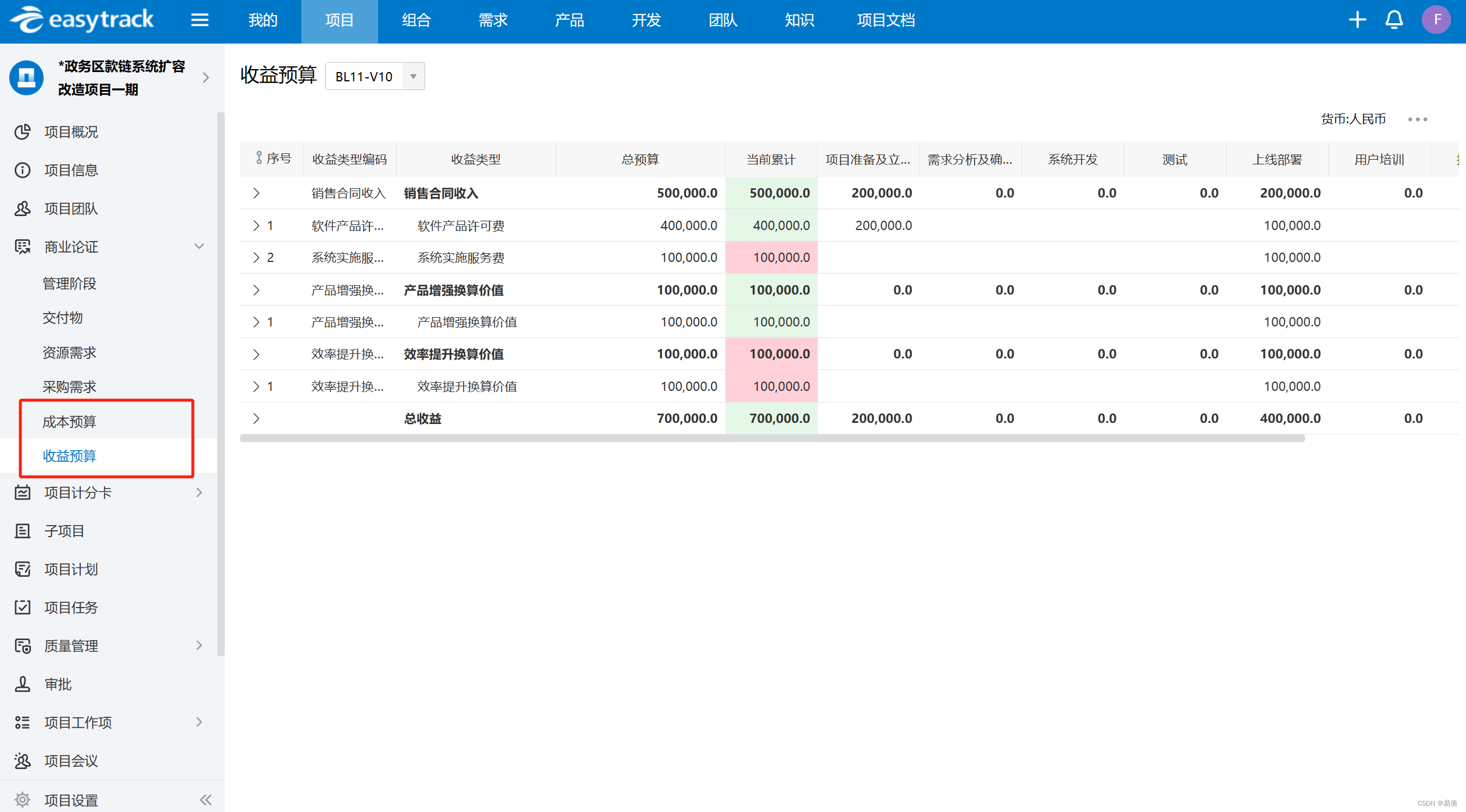The width and height of the screenshot is (1466, 812).
Task: Open the 需求 top menu
Action: pyautogui.click(x=493, y=20)
